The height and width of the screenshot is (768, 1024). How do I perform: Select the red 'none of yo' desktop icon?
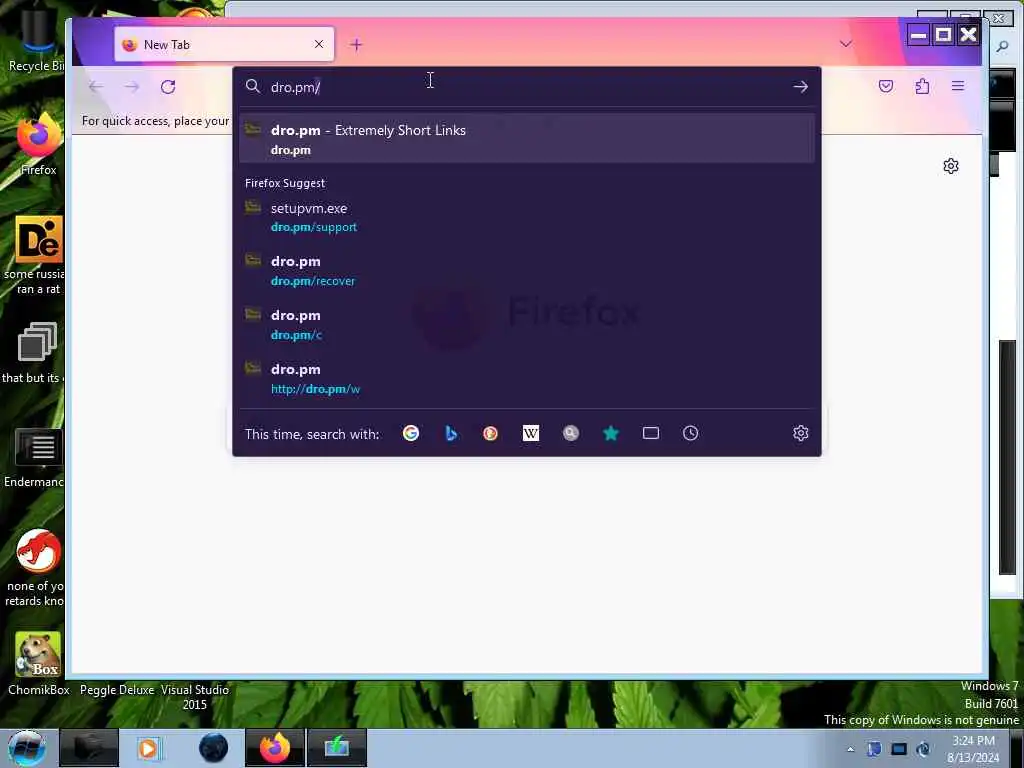tap(37, 568)
